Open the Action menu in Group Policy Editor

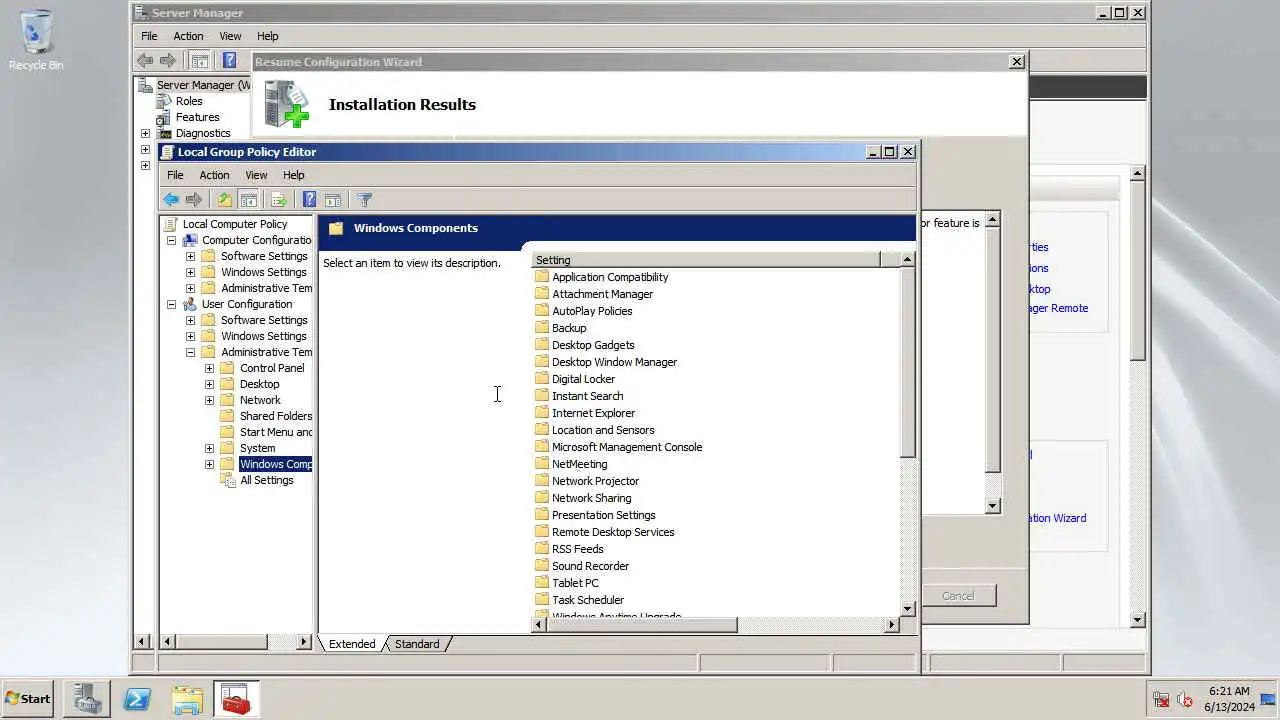(x=214, y=175)
